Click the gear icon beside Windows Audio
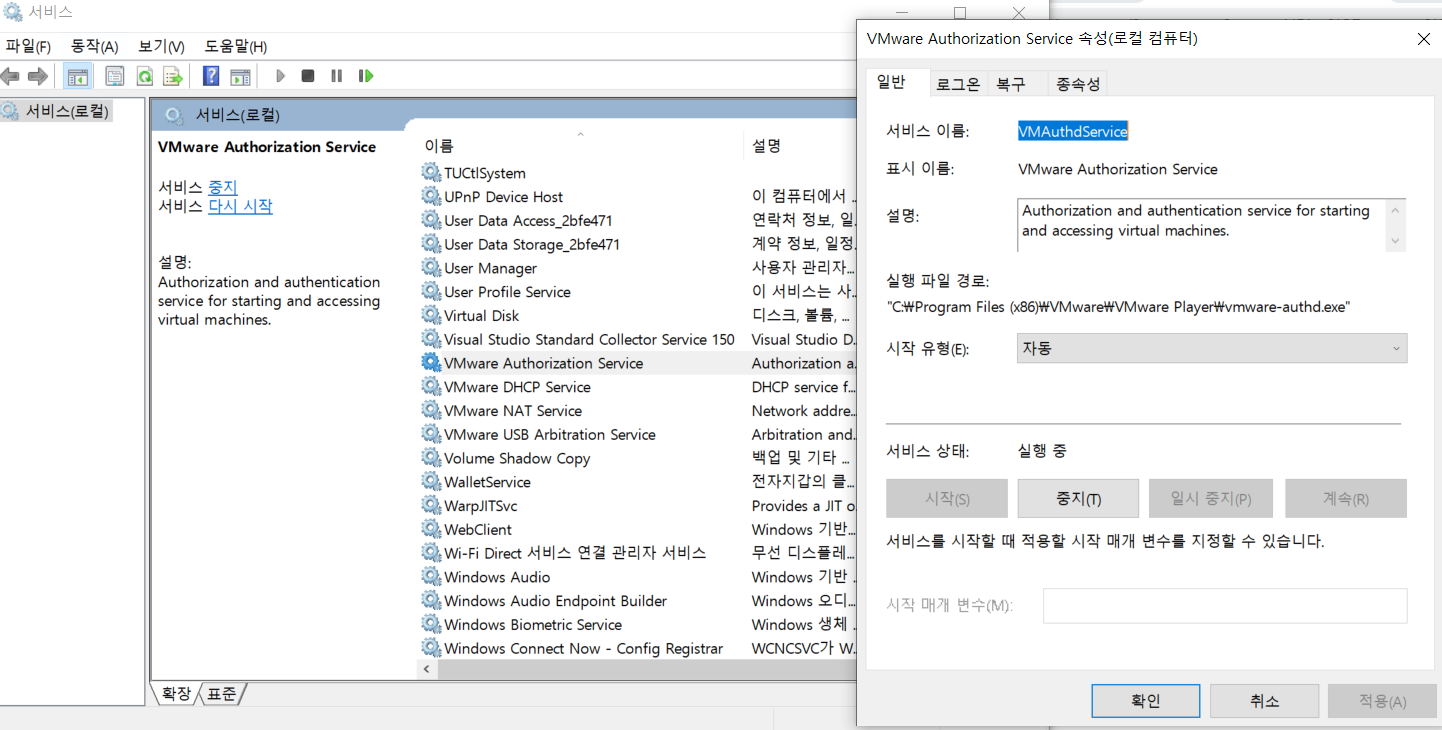This screenshot has width=1442, height=730. [x=431, y=576]
